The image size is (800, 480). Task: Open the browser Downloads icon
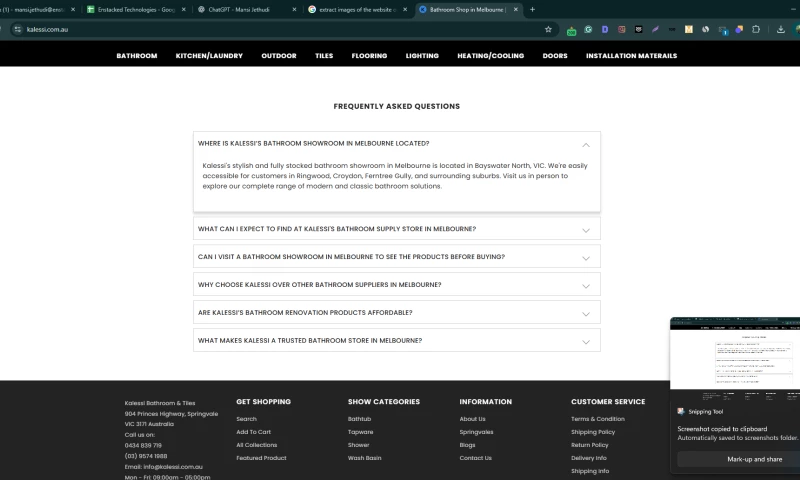tap(781, 29)
